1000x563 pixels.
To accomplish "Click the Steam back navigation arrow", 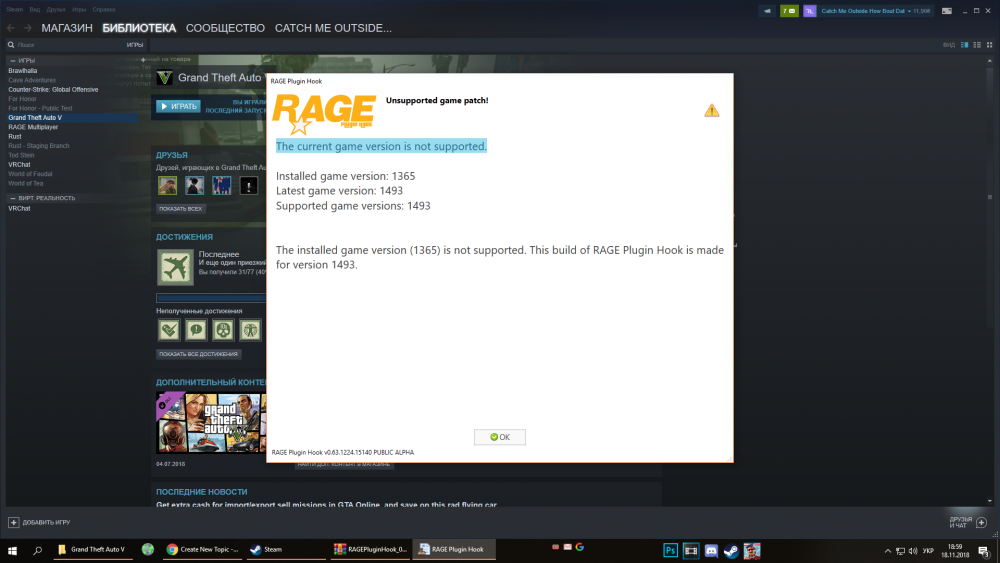I will [11, 28].
